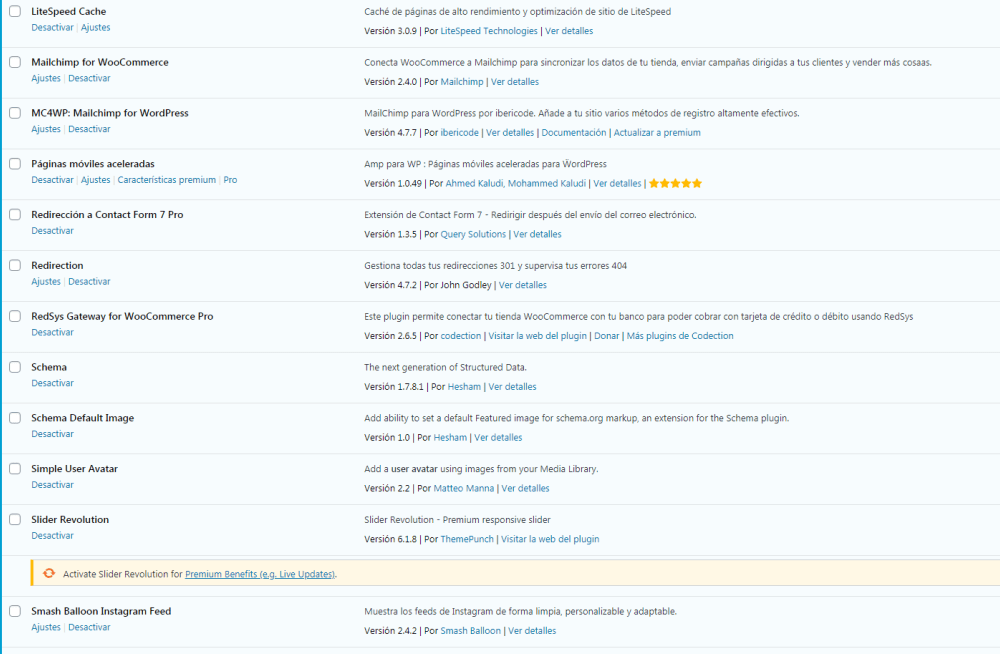Click the five-star rating for Páginas móviles aceleradas
The height and width of the screenshot is (654, 1000).
[675, 184]
